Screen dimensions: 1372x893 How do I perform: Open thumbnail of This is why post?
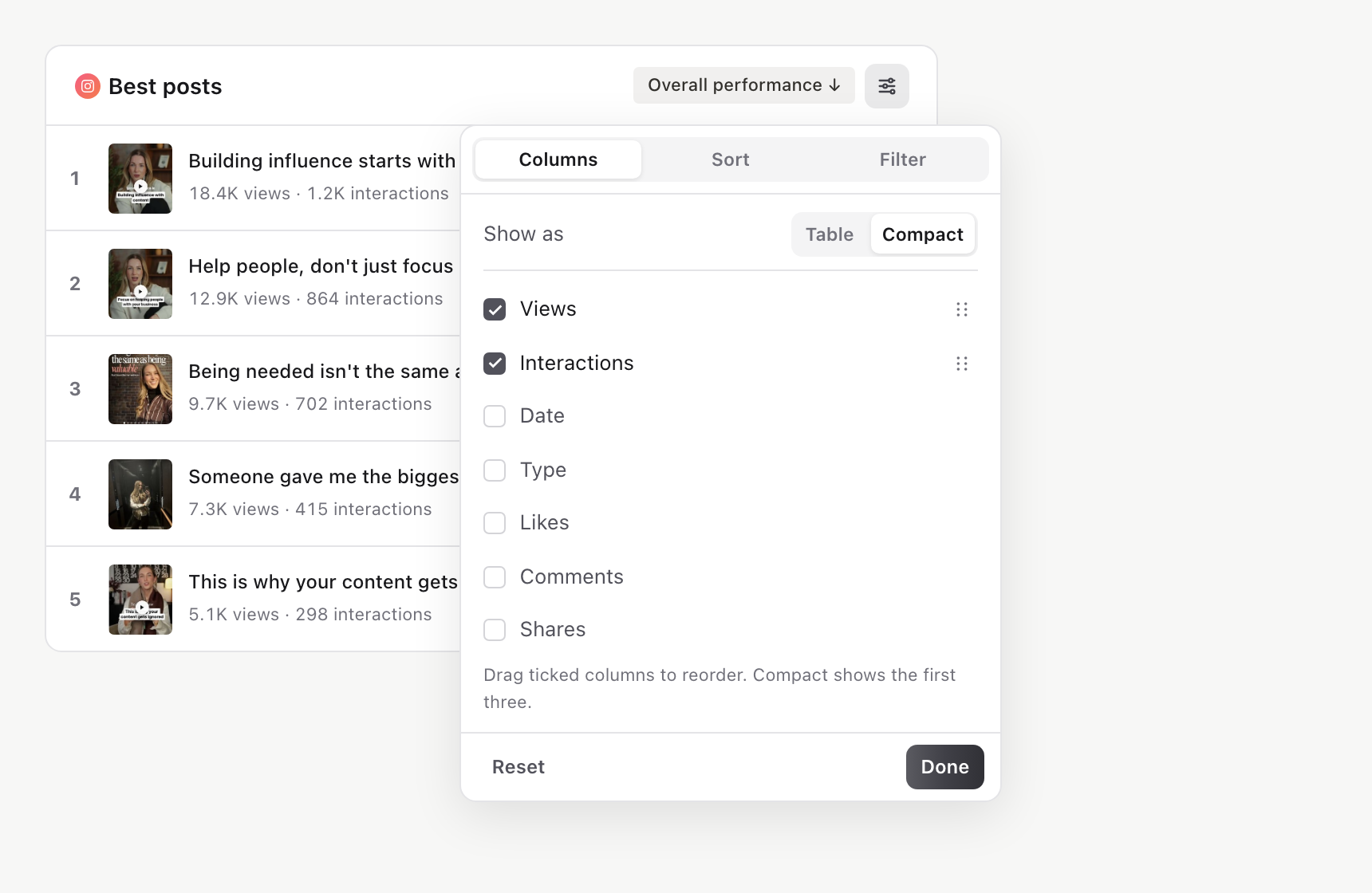point(140,600)
